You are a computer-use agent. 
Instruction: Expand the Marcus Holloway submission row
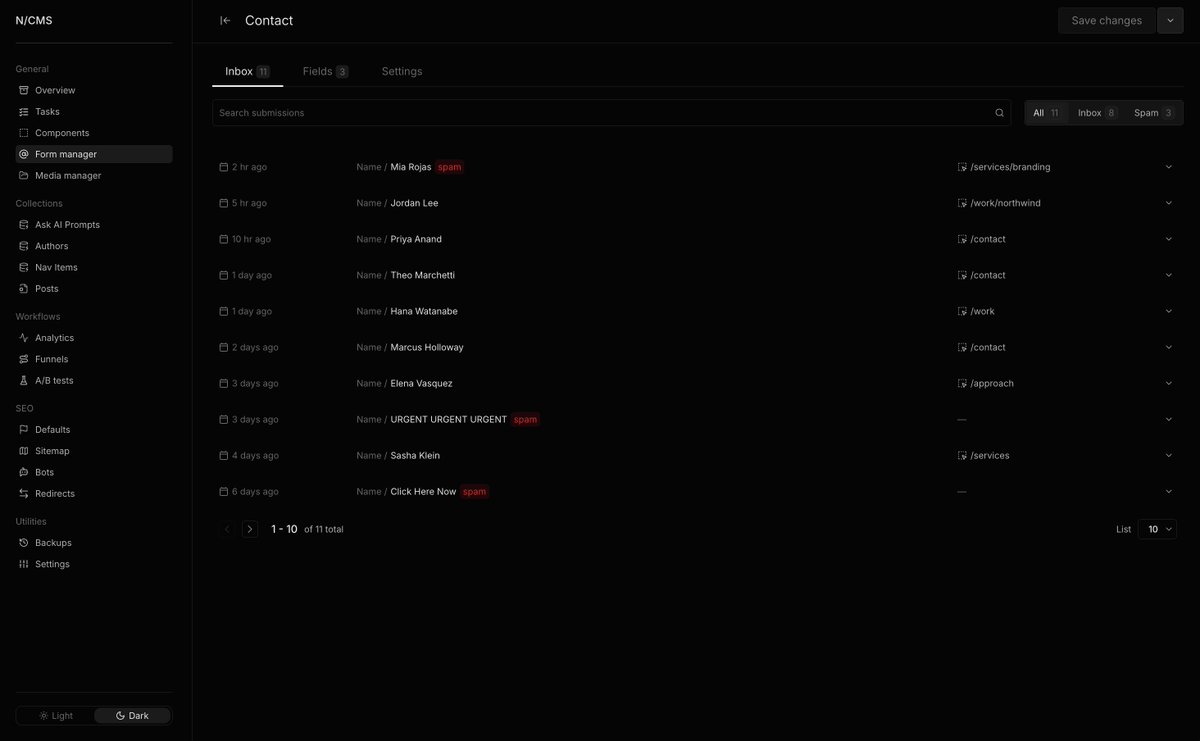point(1168,347)
